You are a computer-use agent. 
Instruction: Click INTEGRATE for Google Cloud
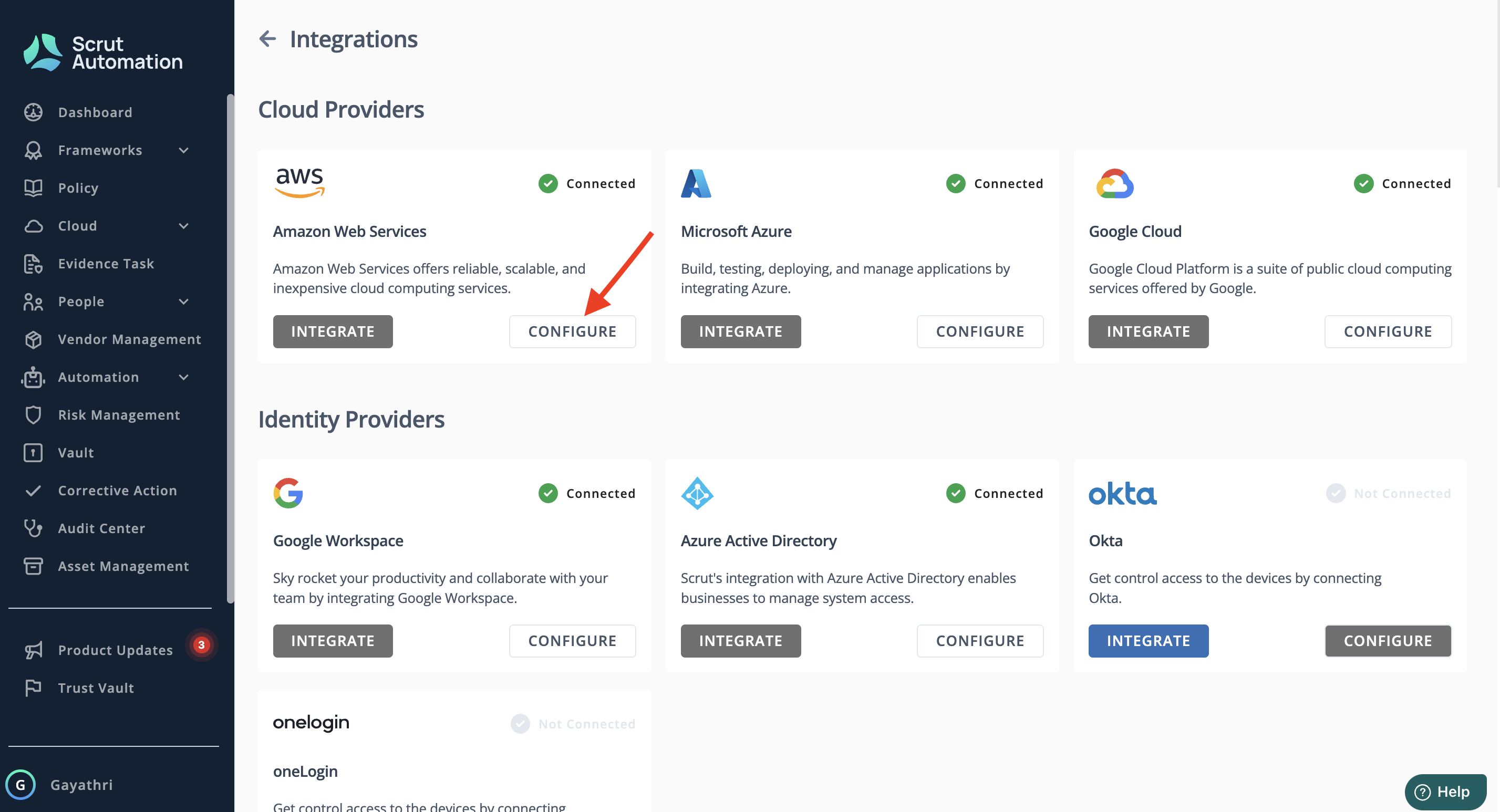pyautogui.click(x=1149, y=331)
